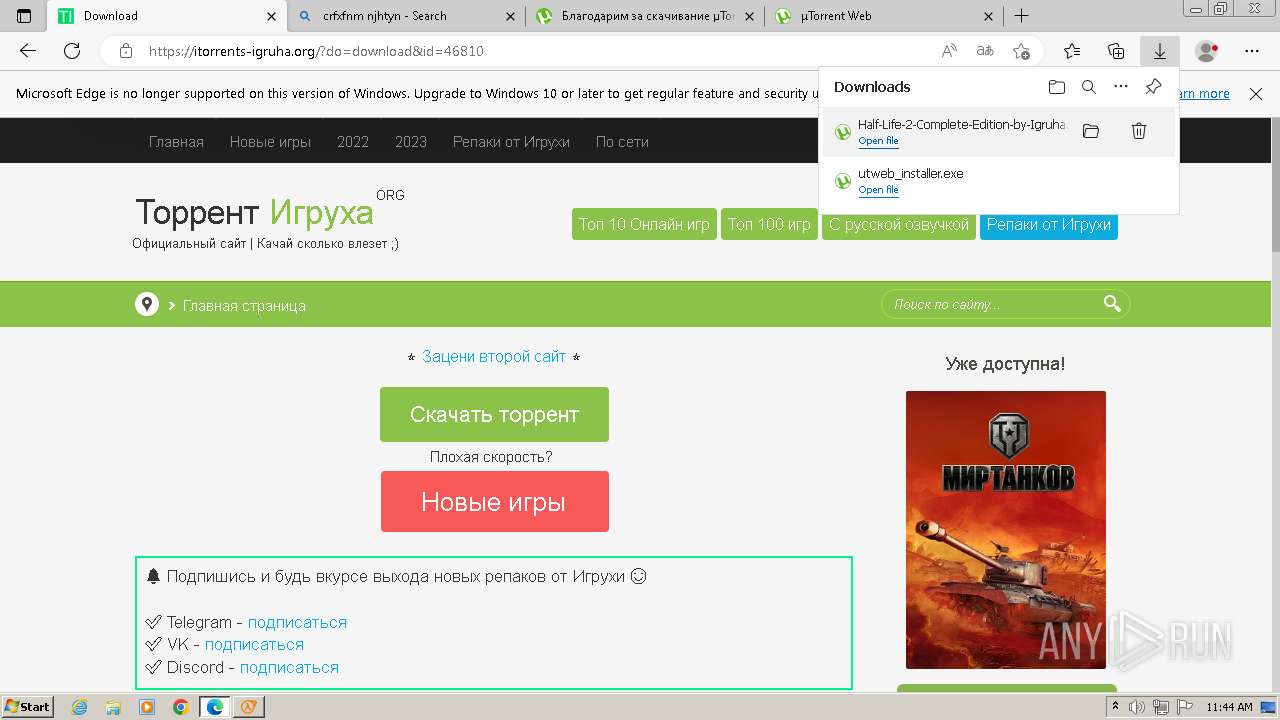Delete the Half-Life-2 download entry
The height and width of the screenshot is (720, 1280).
(1138, 131)
